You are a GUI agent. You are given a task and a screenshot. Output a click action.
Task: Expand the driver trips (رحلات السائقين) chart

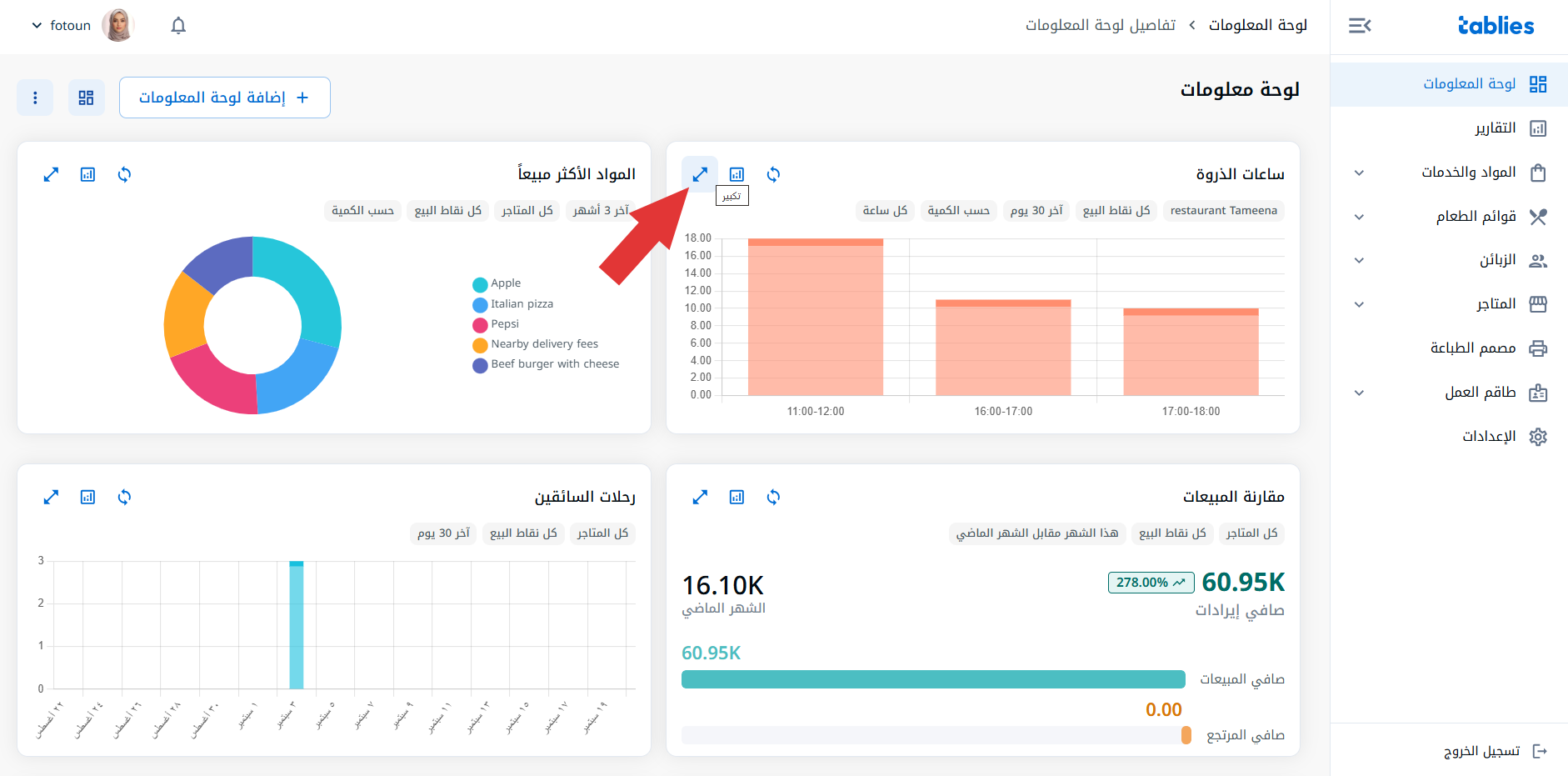click(51, 497)
